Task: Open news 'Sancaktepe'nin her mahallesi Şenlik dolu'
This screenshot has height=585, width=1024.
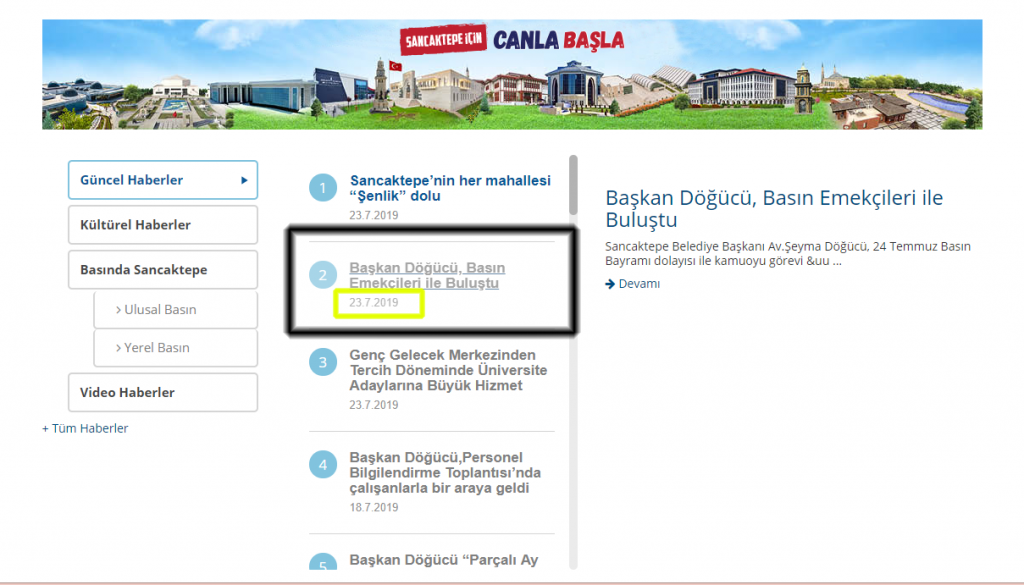Action: coord(449,188)
